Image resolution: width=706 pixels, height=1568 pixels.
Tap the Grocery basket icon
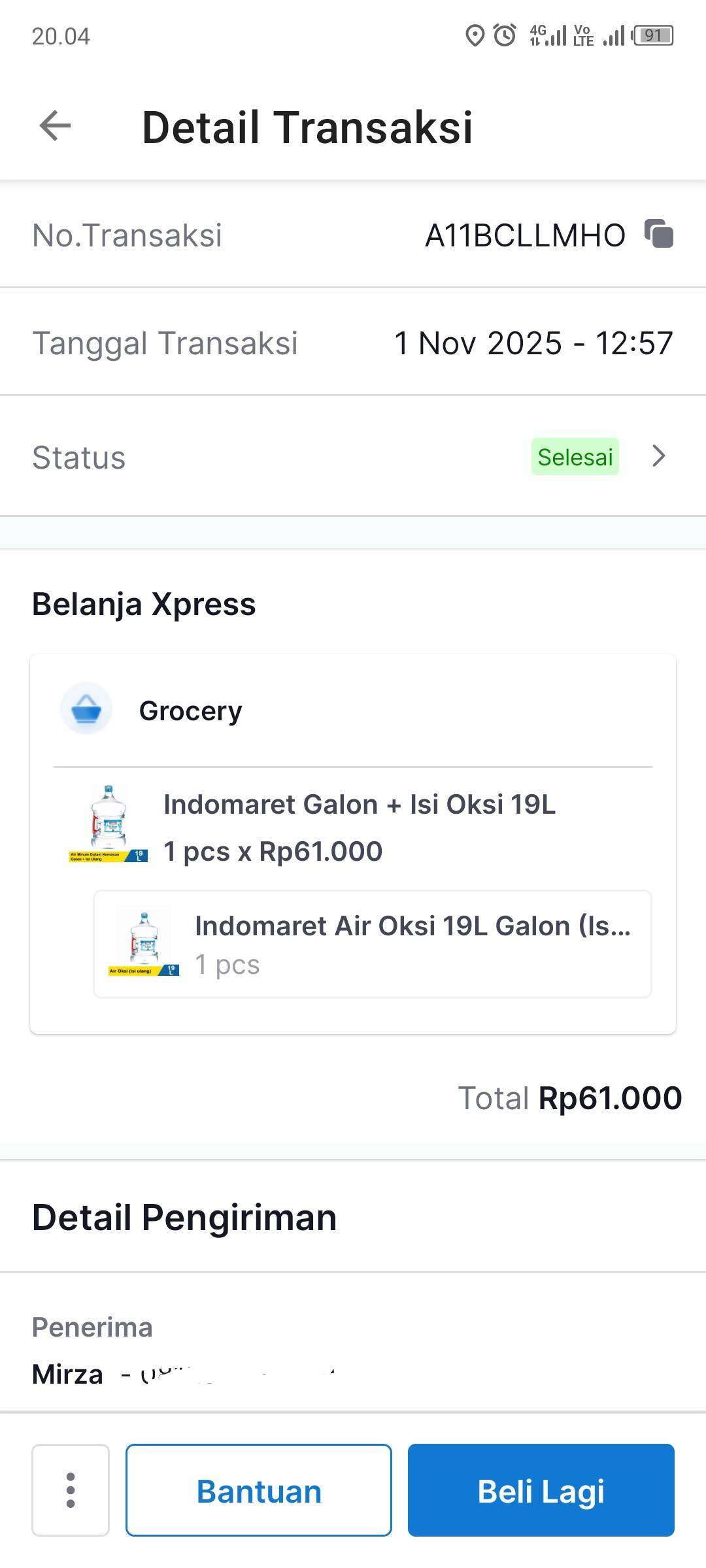86,709
